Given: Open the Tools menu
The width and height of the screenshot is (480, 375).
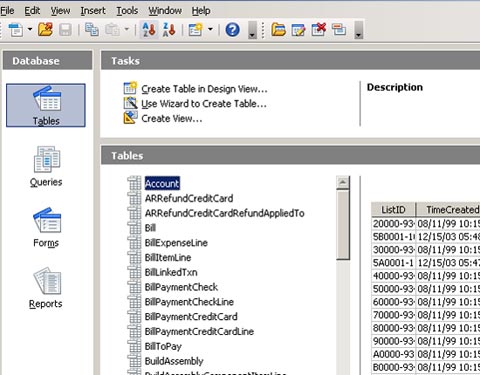Looking at the screenshot, I should 127,11.
